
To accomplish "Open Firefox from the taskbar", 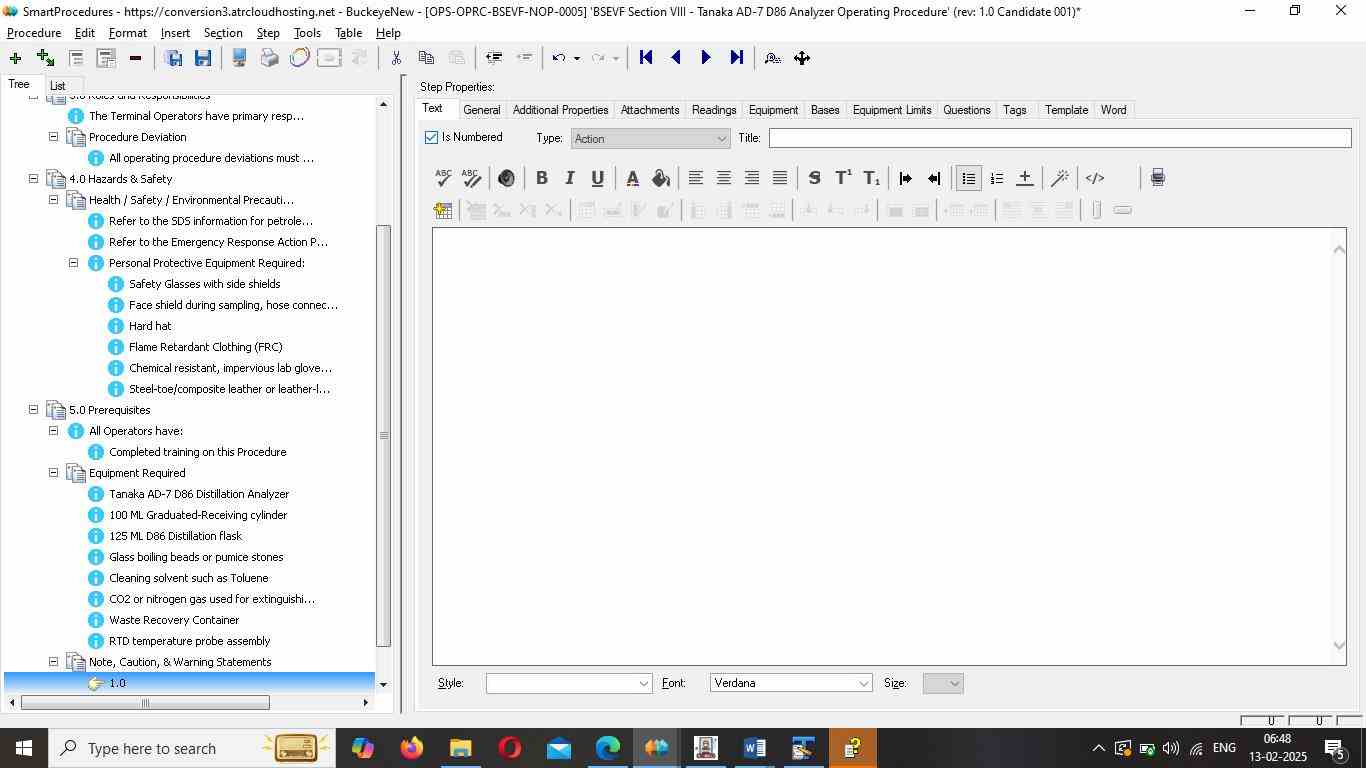I will 411,748.
